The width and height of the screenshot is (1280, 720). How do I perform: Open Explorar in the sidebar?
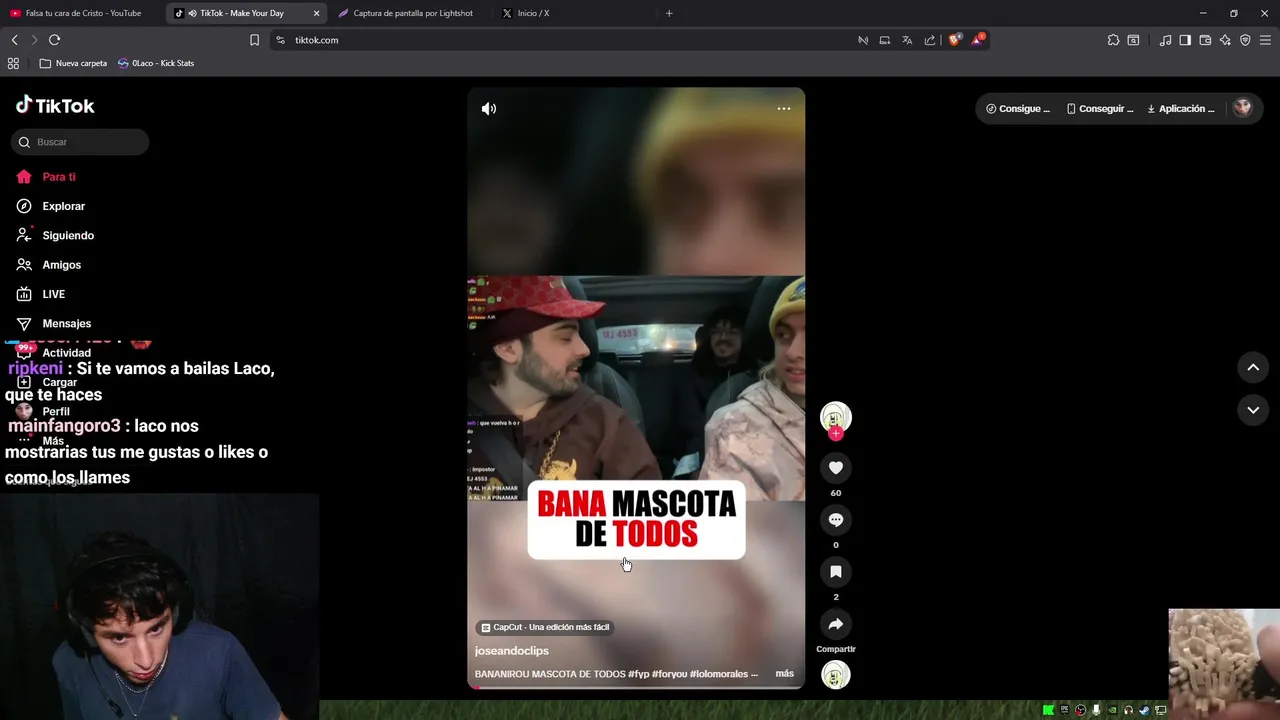(51, 206)
